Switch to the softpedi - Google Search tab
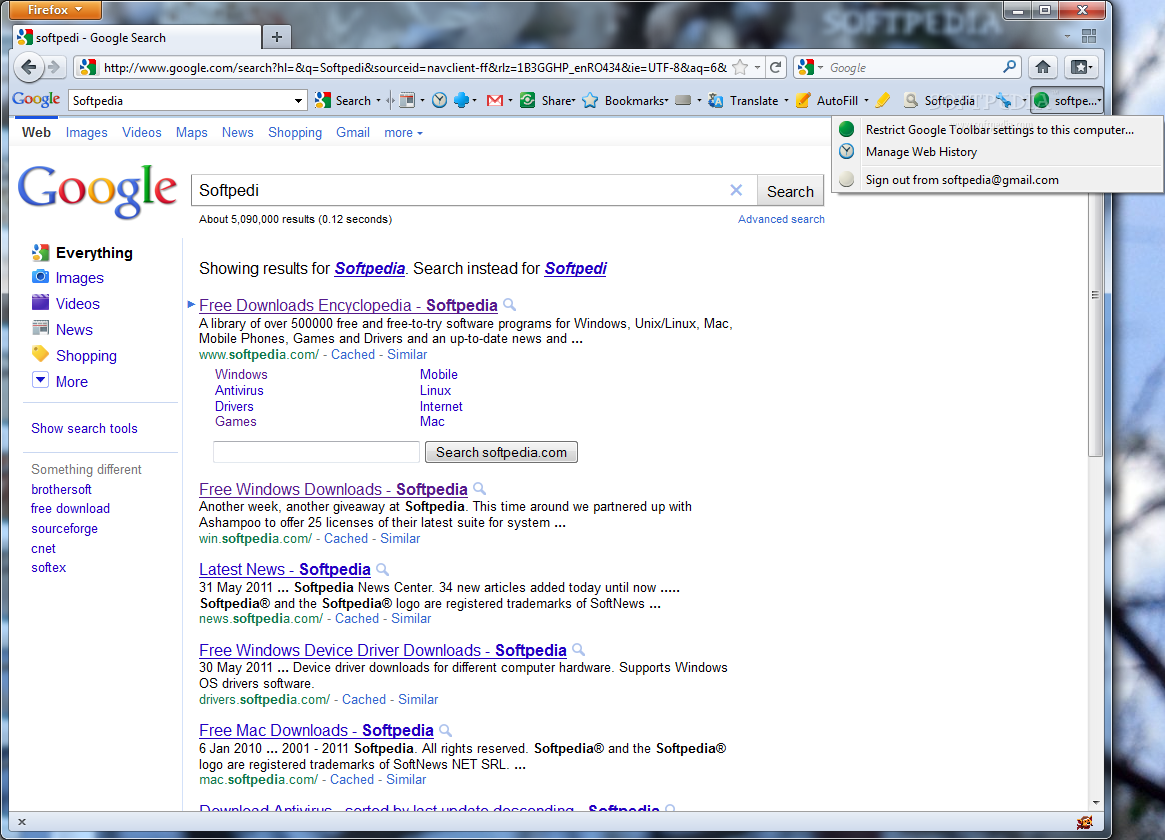 [137, 37]
